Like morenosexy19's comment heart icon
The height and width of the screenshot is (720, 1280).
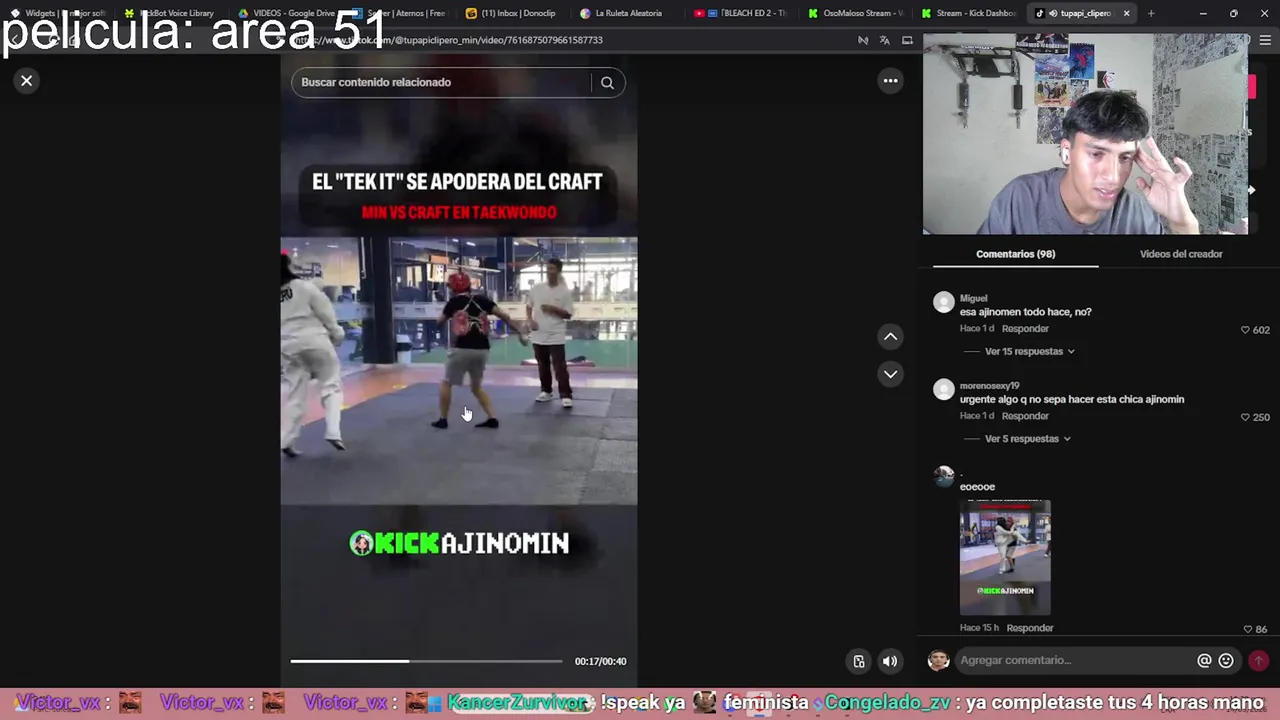click(x=1245, y=417)
